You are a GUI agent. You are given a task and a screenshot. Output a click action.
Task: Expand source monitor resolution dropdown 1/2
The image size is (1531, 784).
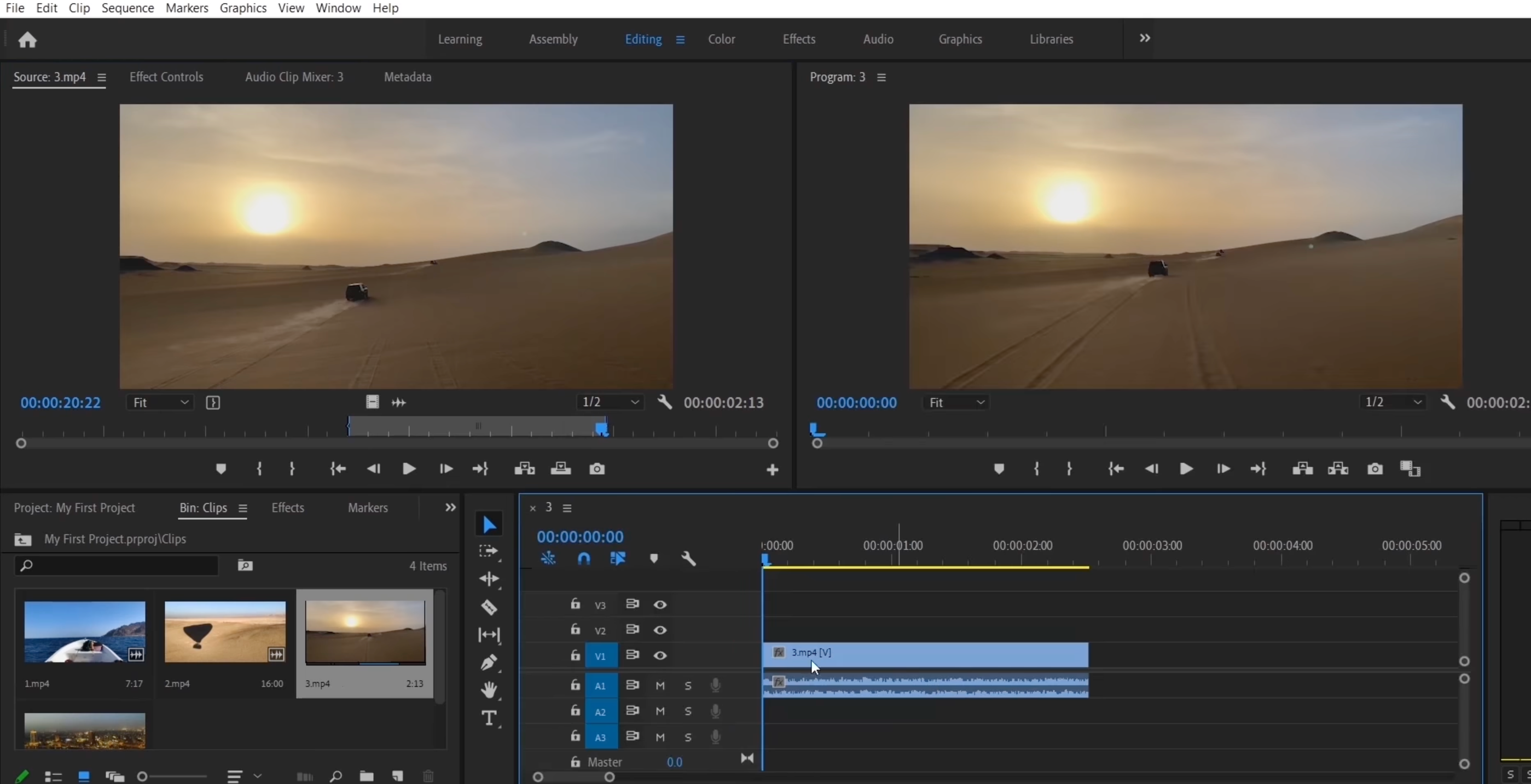634,402
